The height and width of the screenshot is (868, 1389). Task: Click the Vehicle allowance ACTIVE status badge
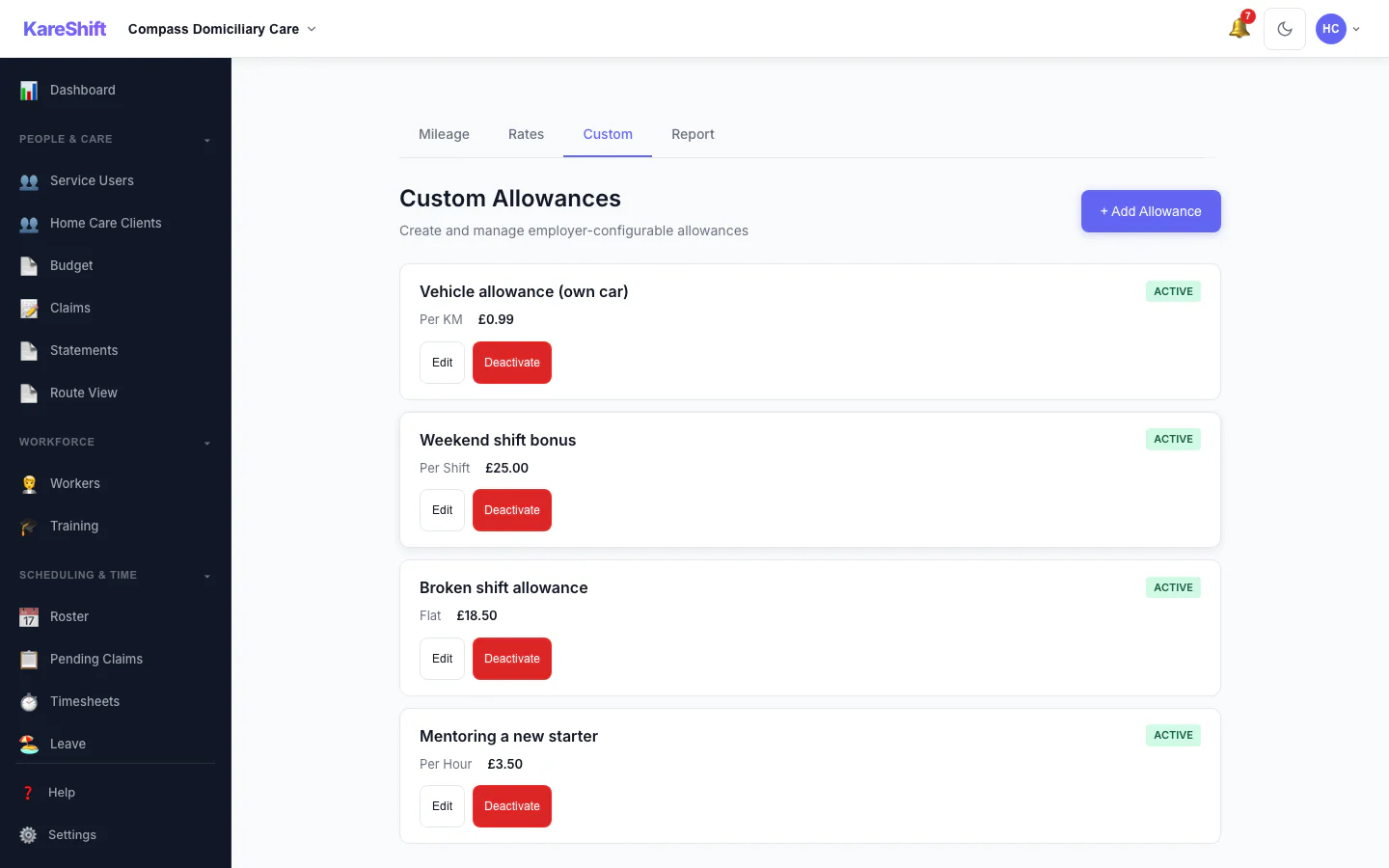point(1173,291)
